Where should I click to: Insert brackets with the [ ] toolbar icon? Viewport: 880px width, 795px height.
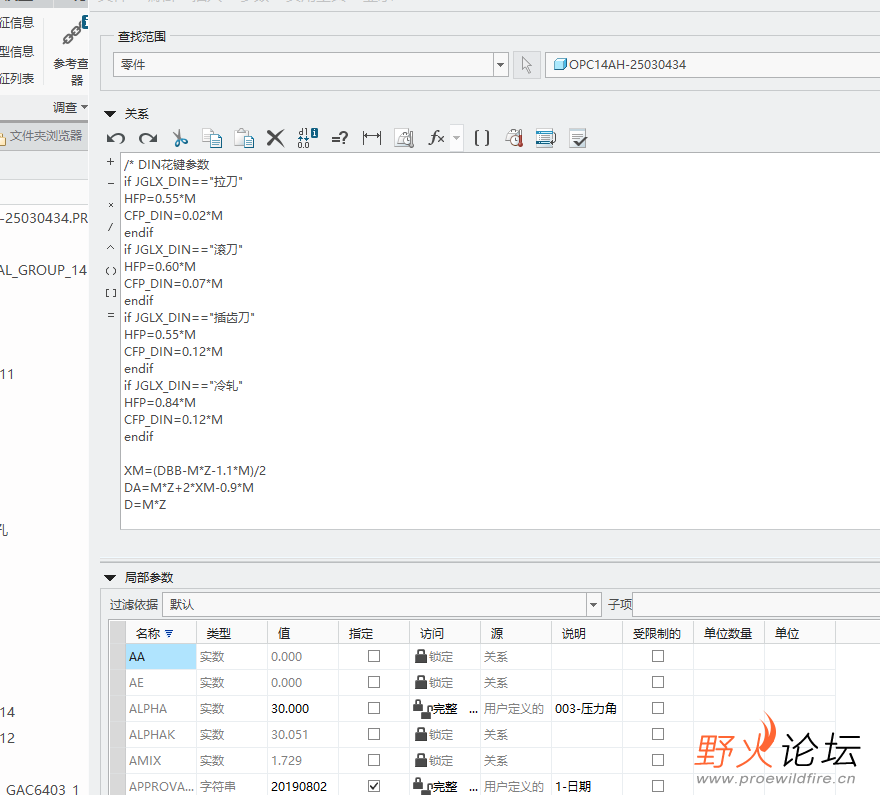point(482,137)
